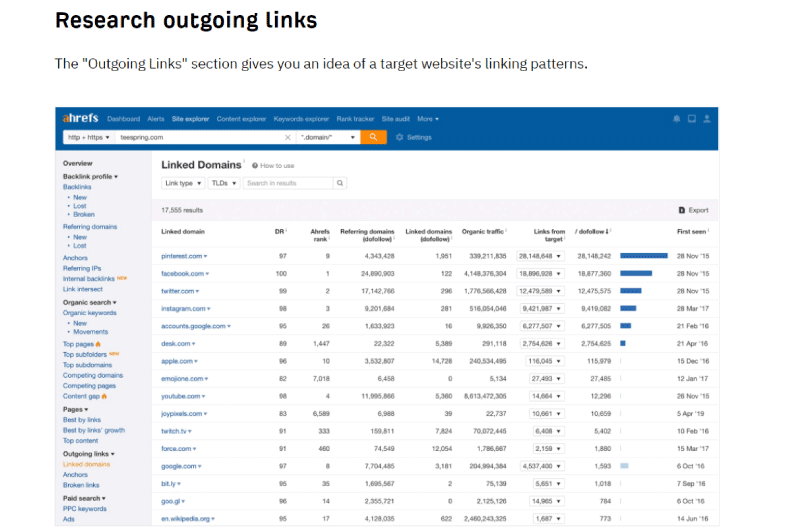The width and height of the screenshot is (800, 530).
Task: Open Referring IPs in sidebar
Action: point(82,268)
